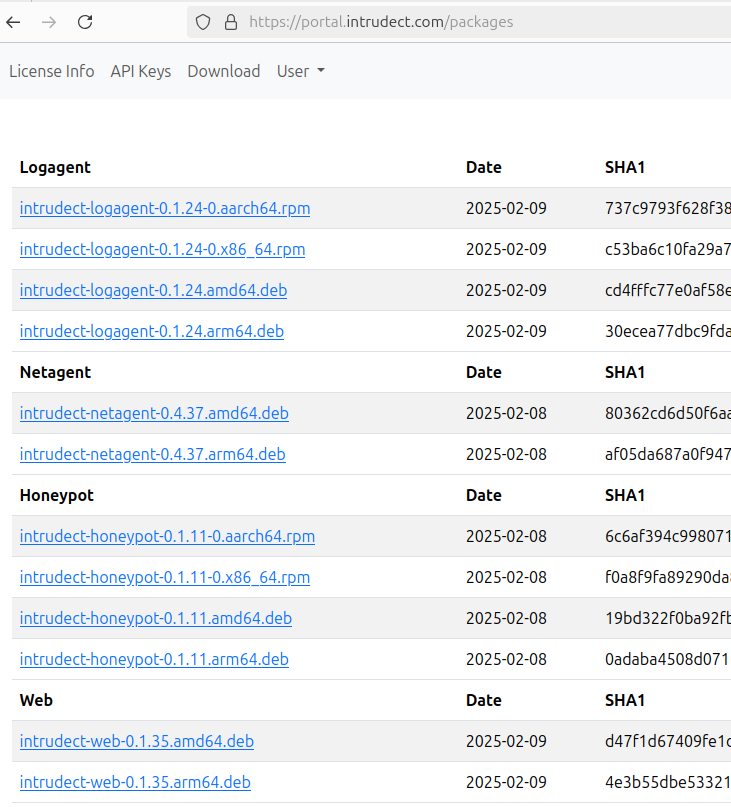Click date of honeypot amd64.deb row
The height and width of the screenshot is (810, 731).
coord(506,618)
